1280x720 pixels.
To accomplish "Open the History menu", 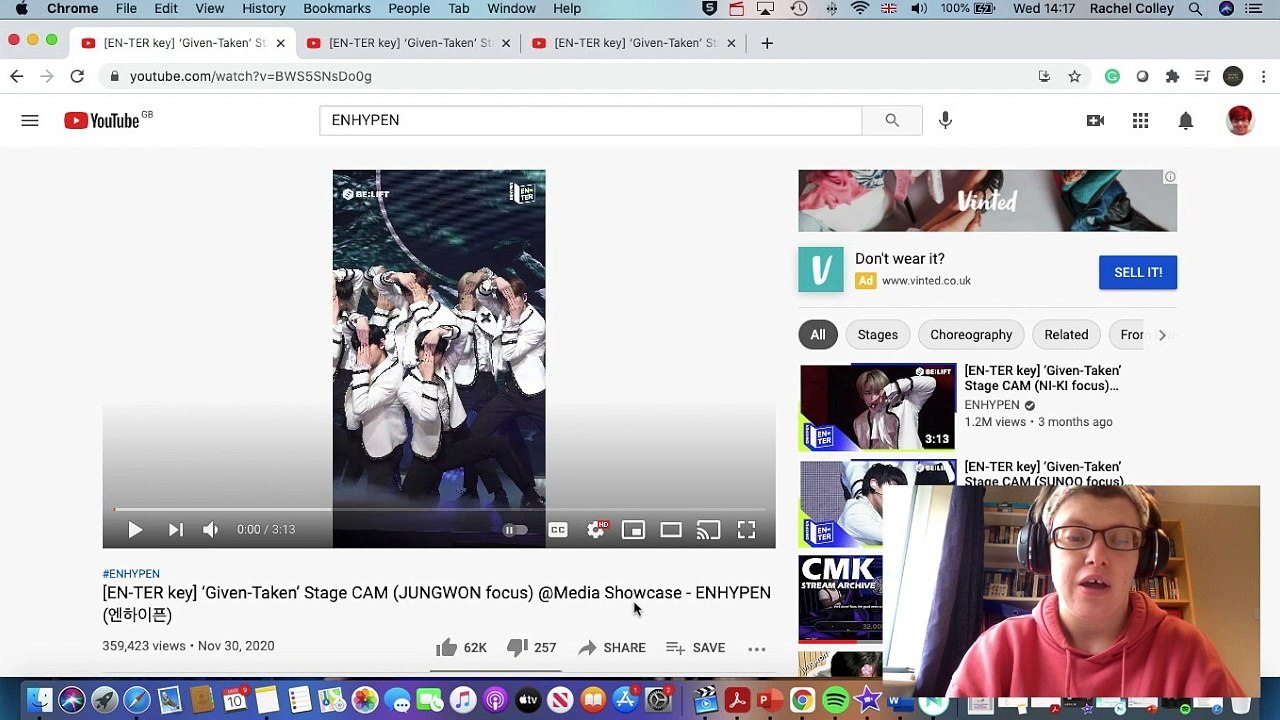I will pyautogui.click(x=264, y=8).
